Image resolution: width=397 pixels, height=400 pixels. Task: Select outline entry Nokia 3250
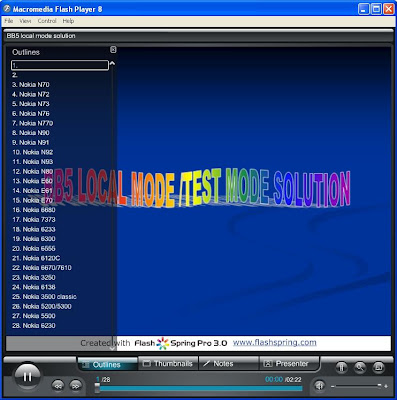(x=34, y=277)
